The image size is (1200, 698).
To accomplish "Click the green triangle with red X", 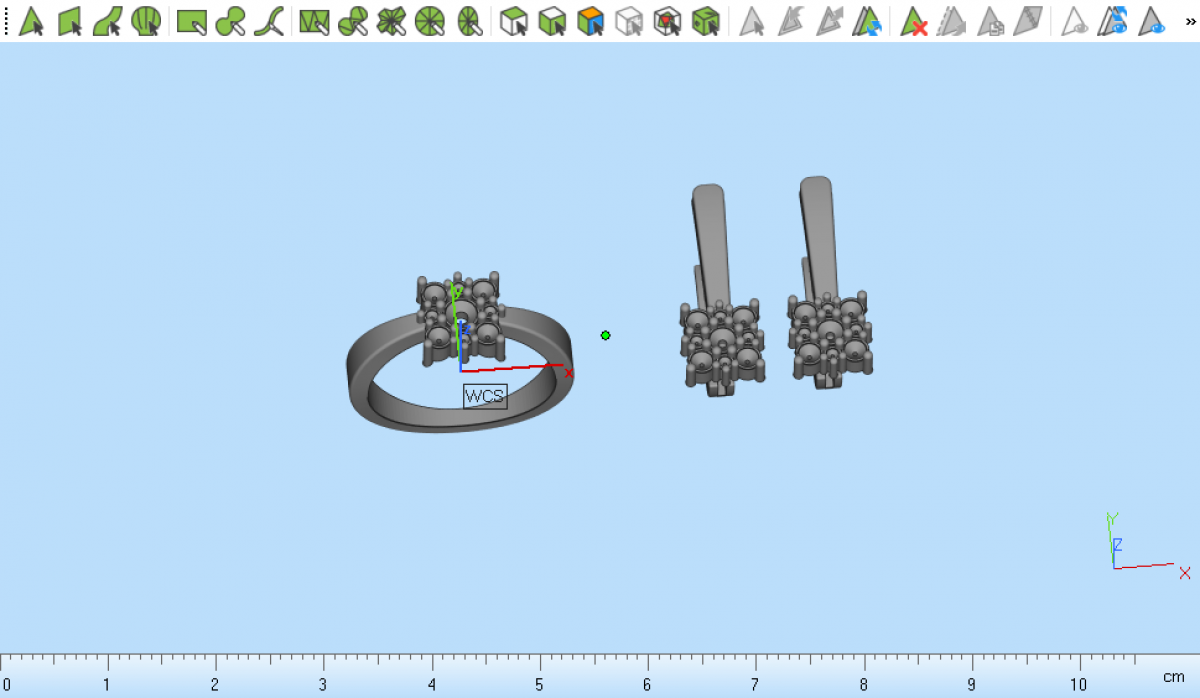I will tap(913, 20).
